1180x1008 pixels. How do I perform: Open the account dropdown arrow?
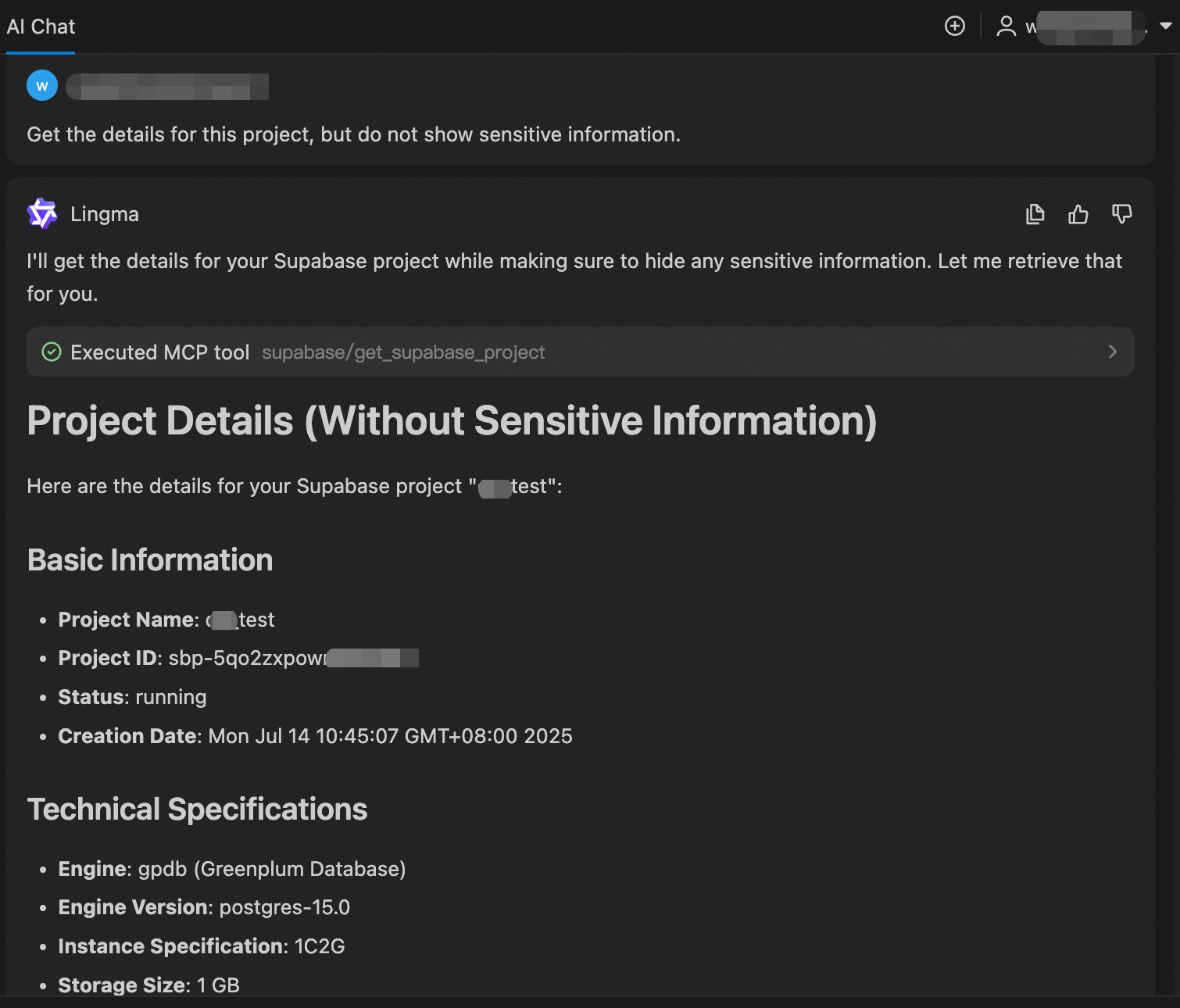[1165, 26]
